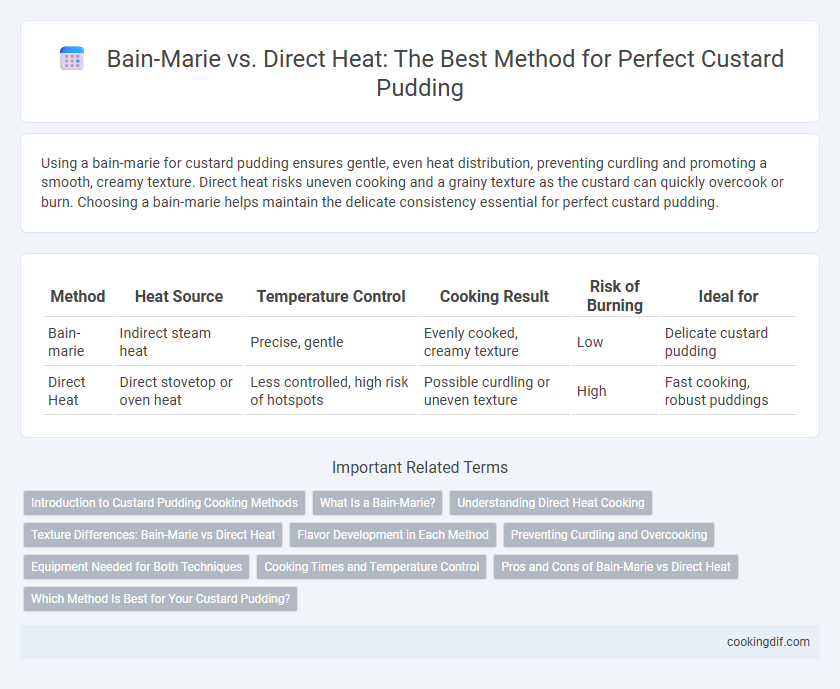This screenshot has height=689, width=840.
Task: Click Equipment Needed for Both Techniques tag
Action: (x=137, y=567)
